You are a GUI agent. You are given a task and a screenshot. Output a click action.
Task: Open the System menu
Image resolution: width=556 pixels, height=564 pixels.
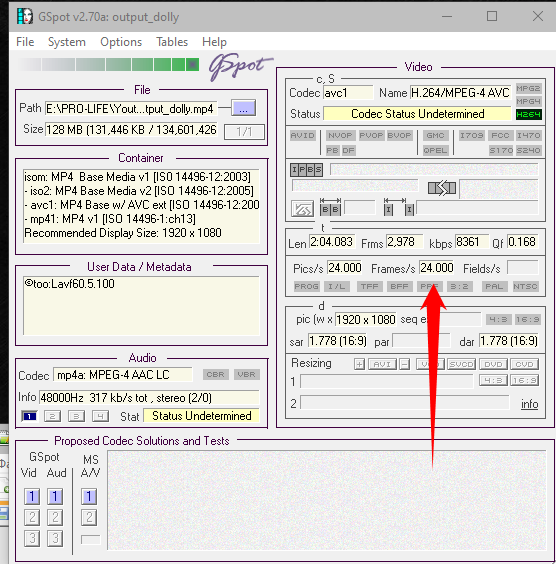coord(67,42)
